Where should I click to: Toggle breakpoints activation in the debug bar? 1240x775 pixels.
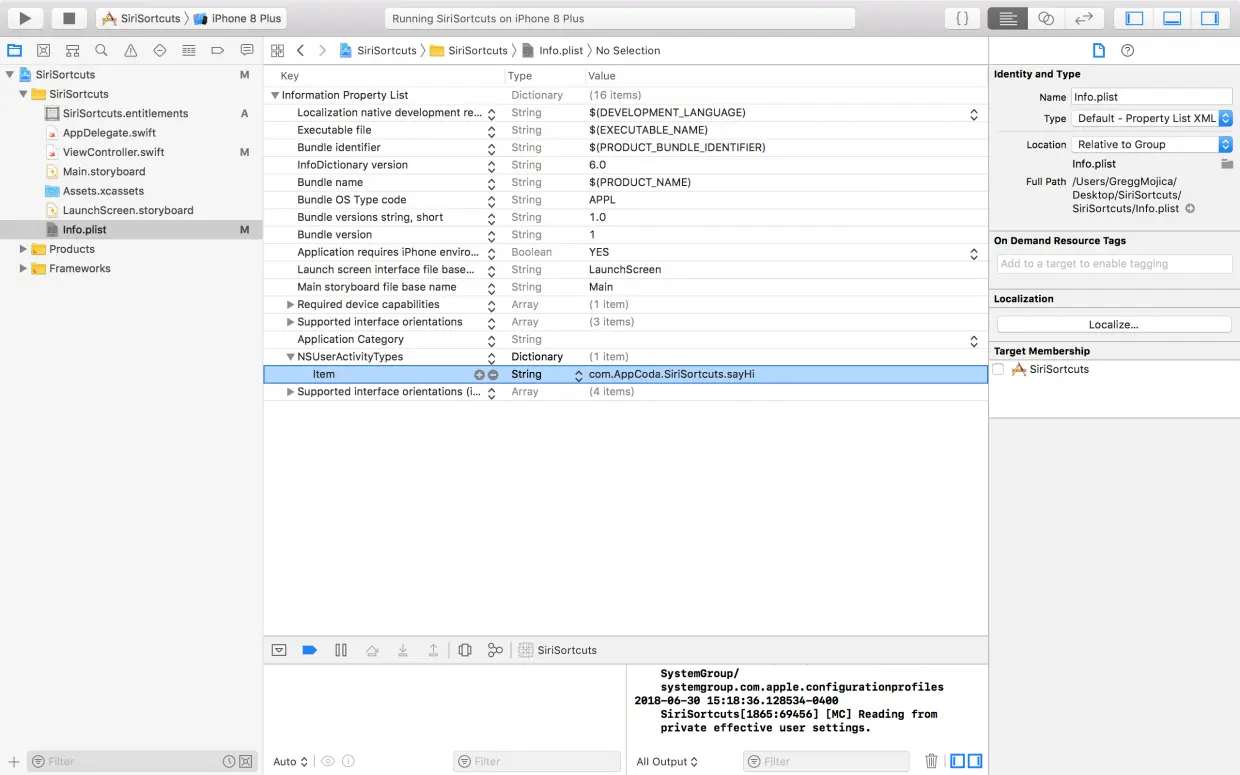tap(310, 650)
